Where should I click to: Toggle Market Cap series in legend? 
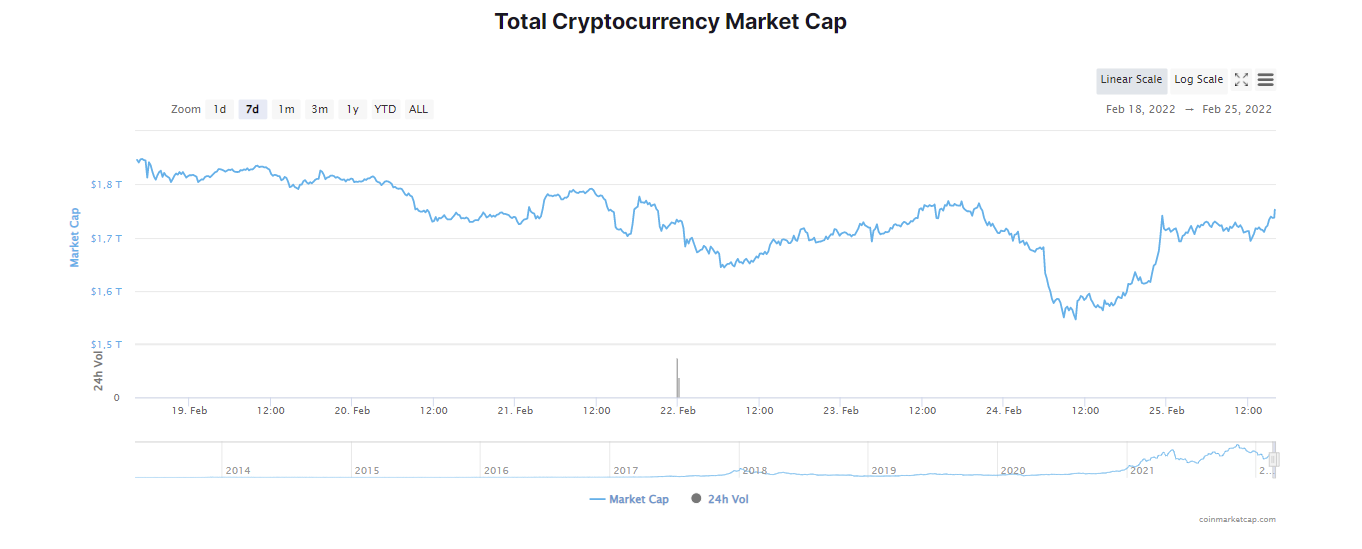[629, 499]
